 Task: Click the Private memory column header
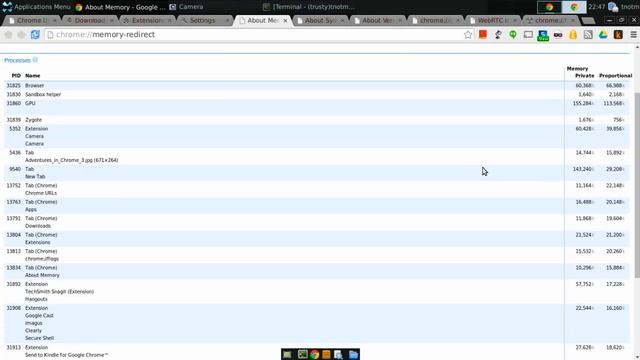coord(584,76)
